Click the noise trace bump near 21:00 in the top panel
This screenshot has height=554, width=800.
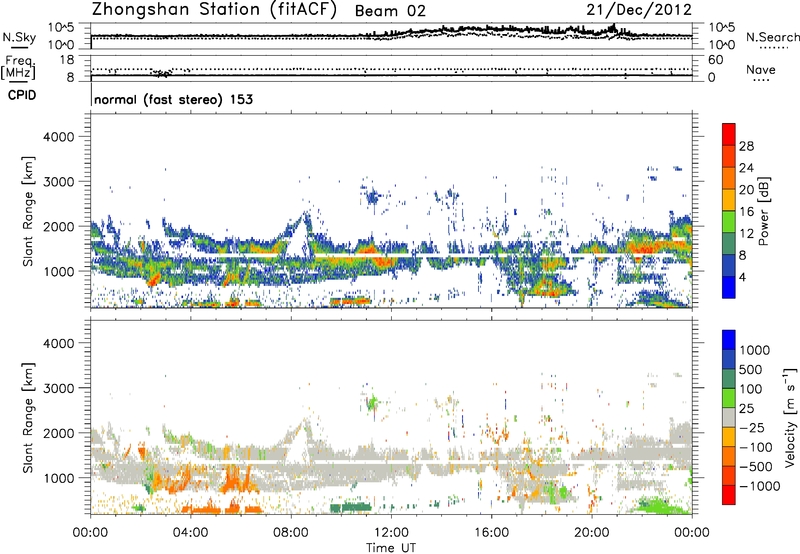click(613, 28)
